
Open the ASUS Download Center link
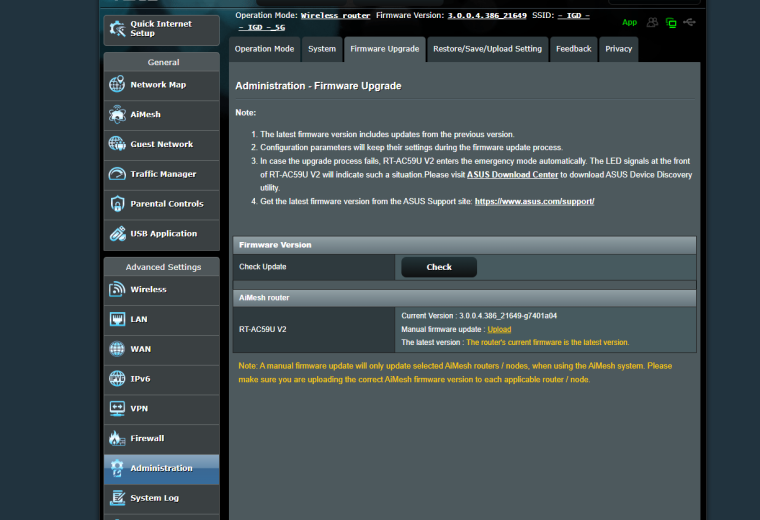coord(512,174)
